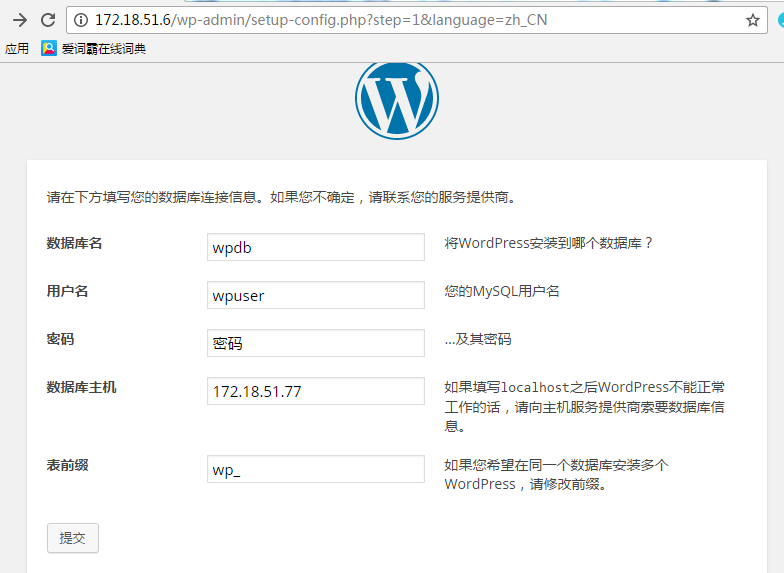Click the 数据库主机 label
Viewport: 784px width, 573px height.
coord(82,387)
